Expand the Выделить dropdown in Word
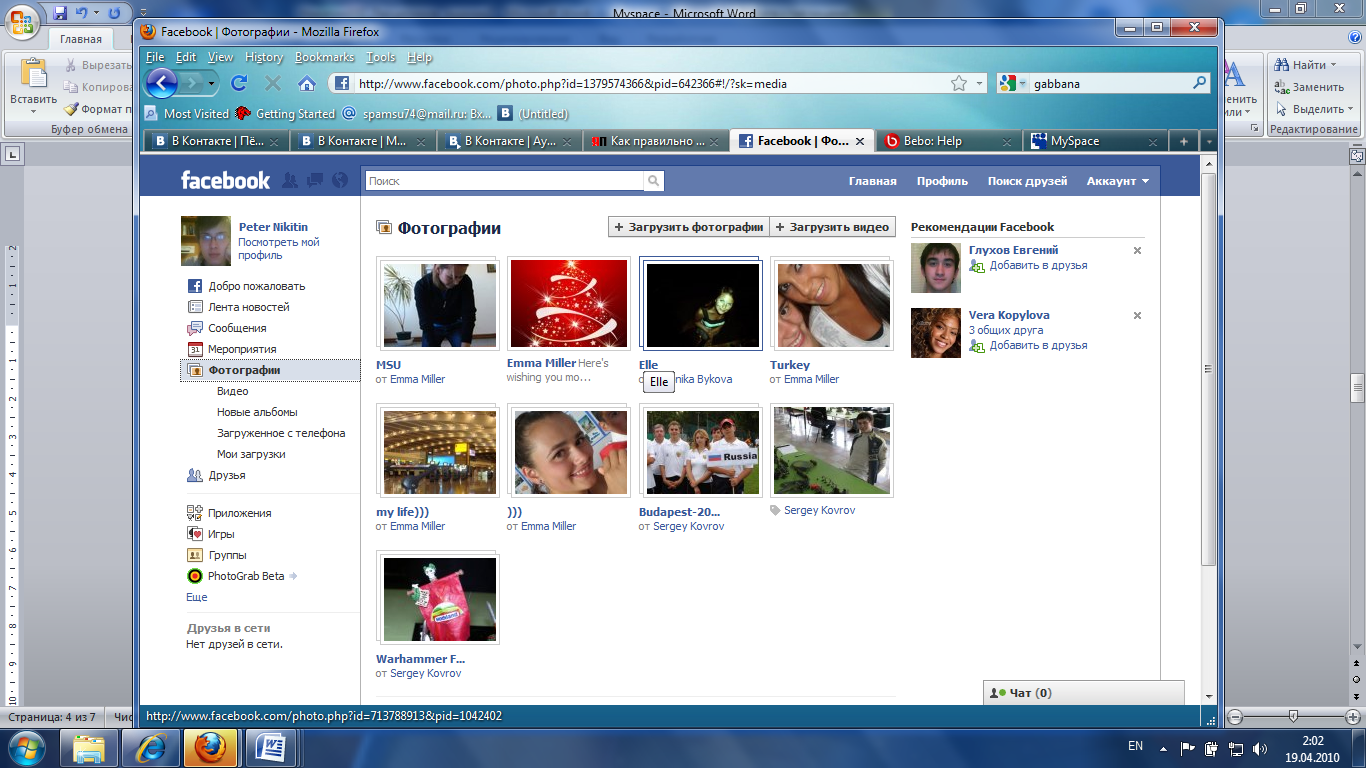This screenshot has height=768, width=1366. tap(1352, 109)
